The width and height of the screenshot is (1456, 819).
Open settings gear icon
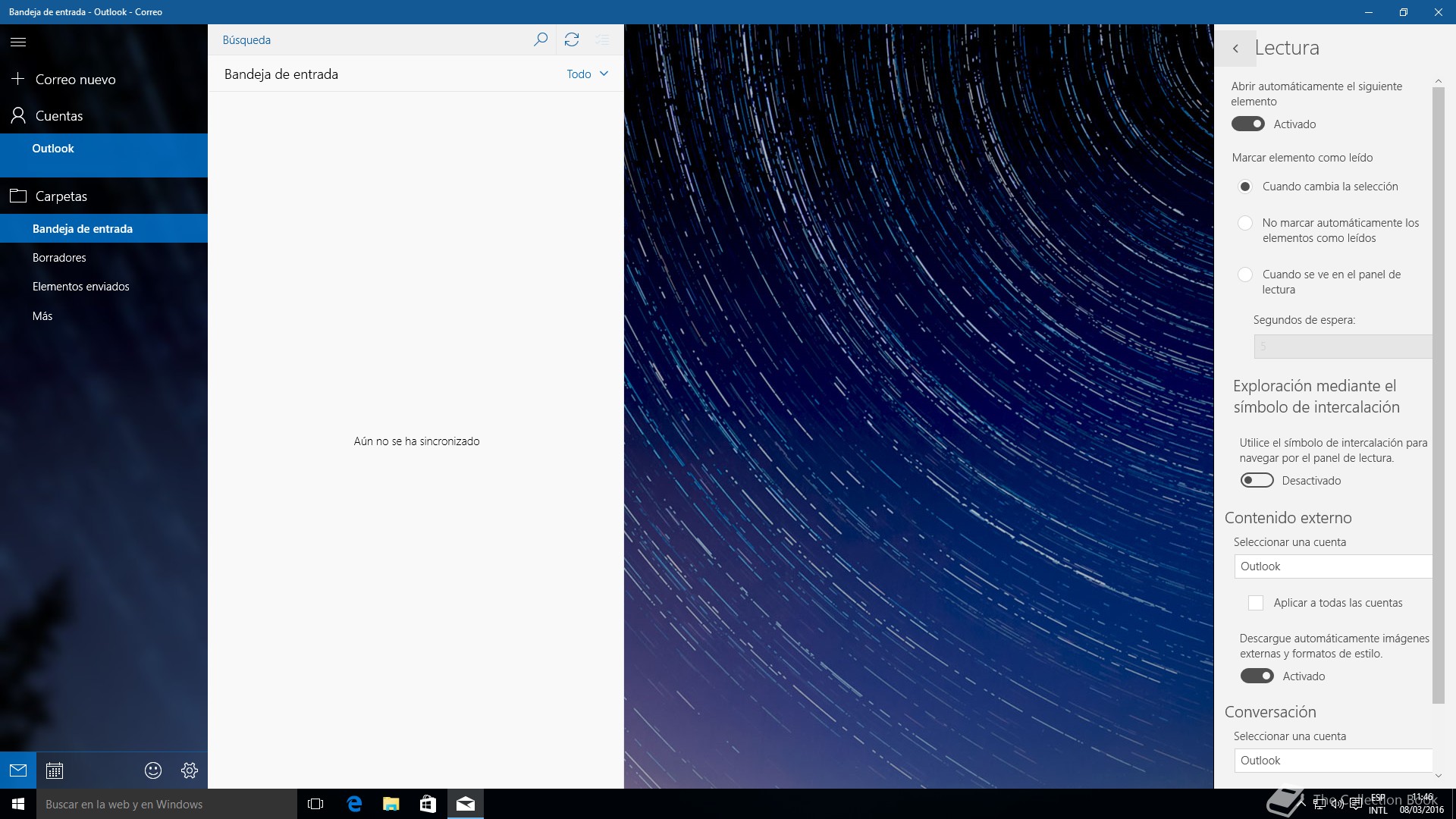190,770
